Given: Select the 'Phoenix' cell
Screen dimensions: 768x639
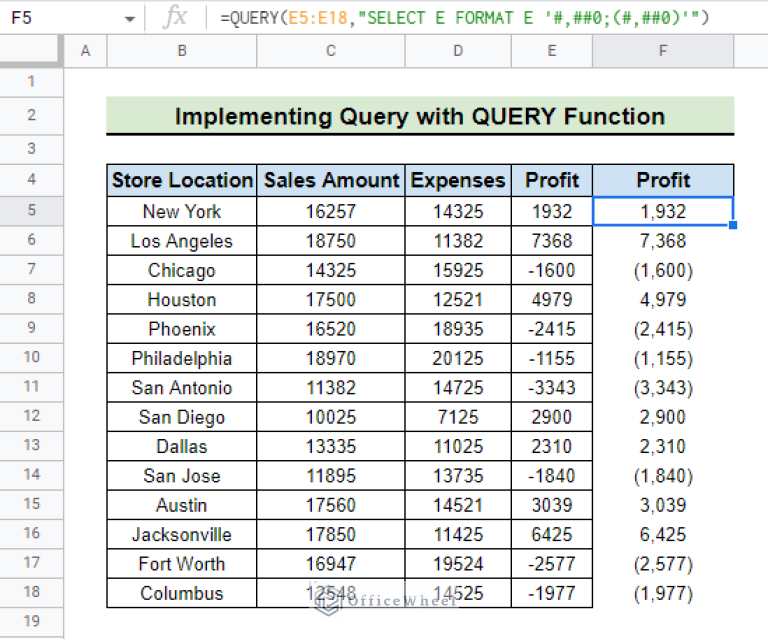Looking at the screenshot, I should pyautogui.click(x=182, y=329).
